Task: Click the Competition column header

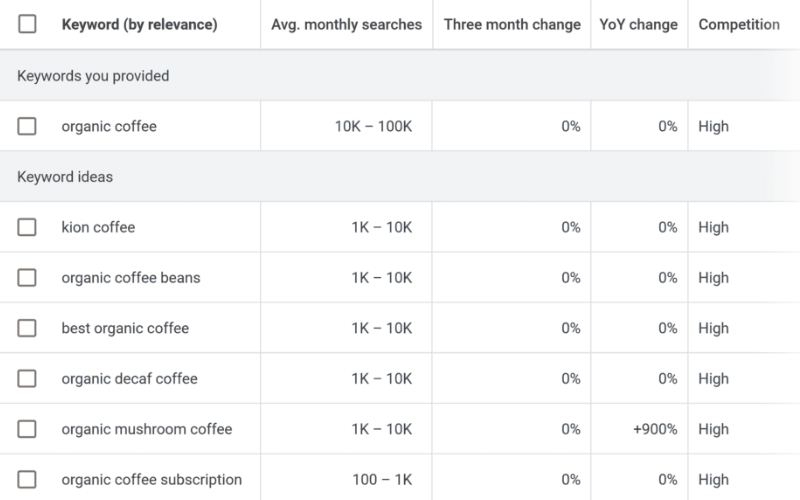Action: (739, 25)
